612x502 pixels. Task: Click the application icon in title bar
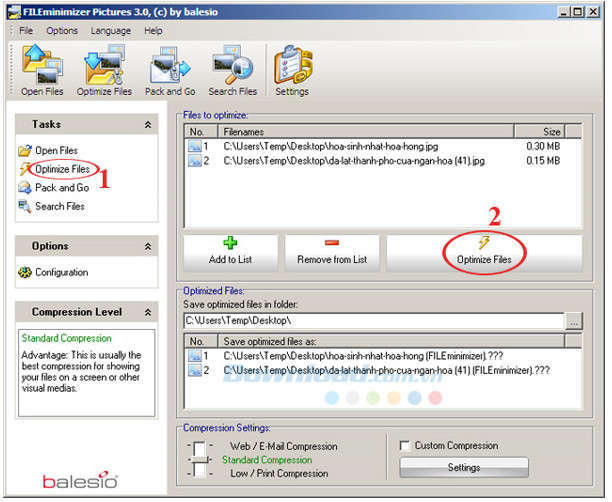point(14,12)
